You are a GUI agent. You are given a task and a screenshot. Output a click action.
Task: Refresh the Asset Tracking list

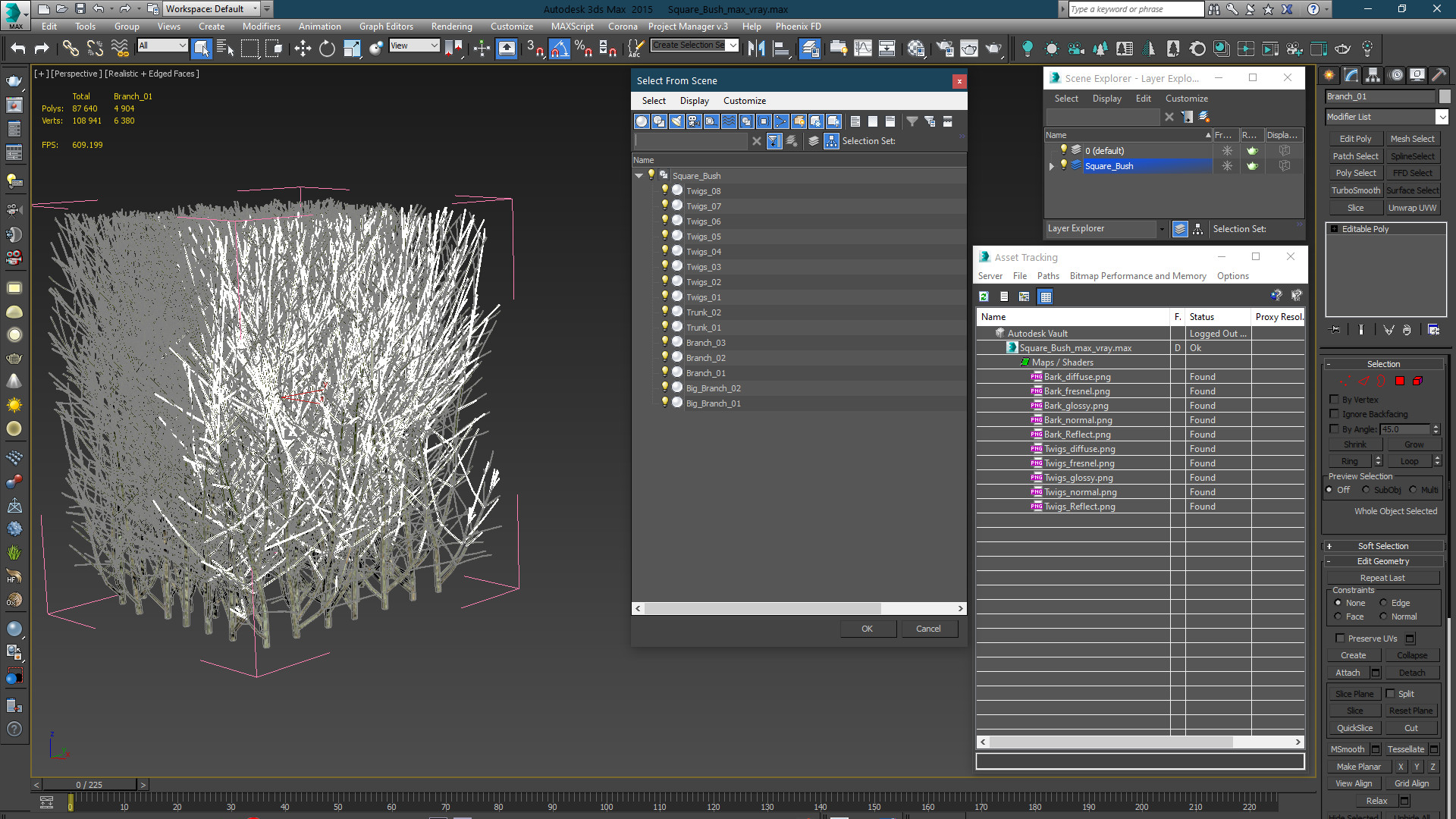click(x=984, y=297)
